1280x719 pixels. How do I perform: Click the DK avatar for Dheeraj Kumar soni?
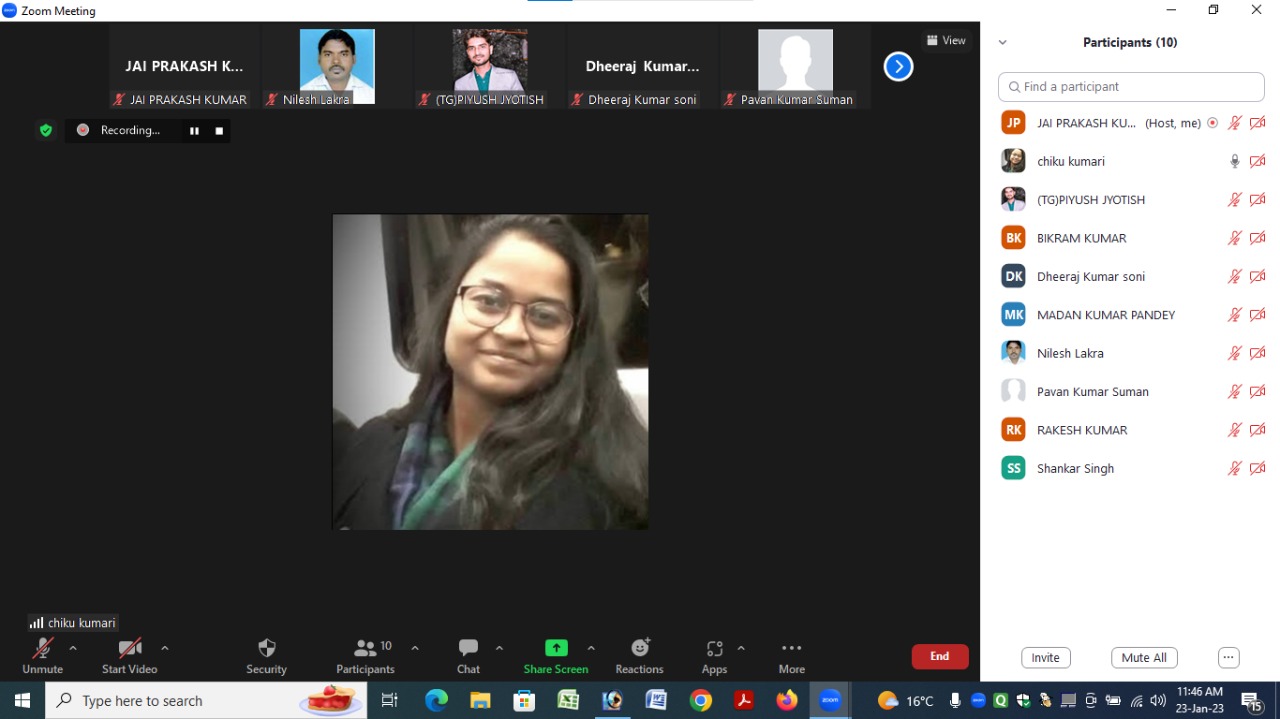click(x=1013, y=276)
